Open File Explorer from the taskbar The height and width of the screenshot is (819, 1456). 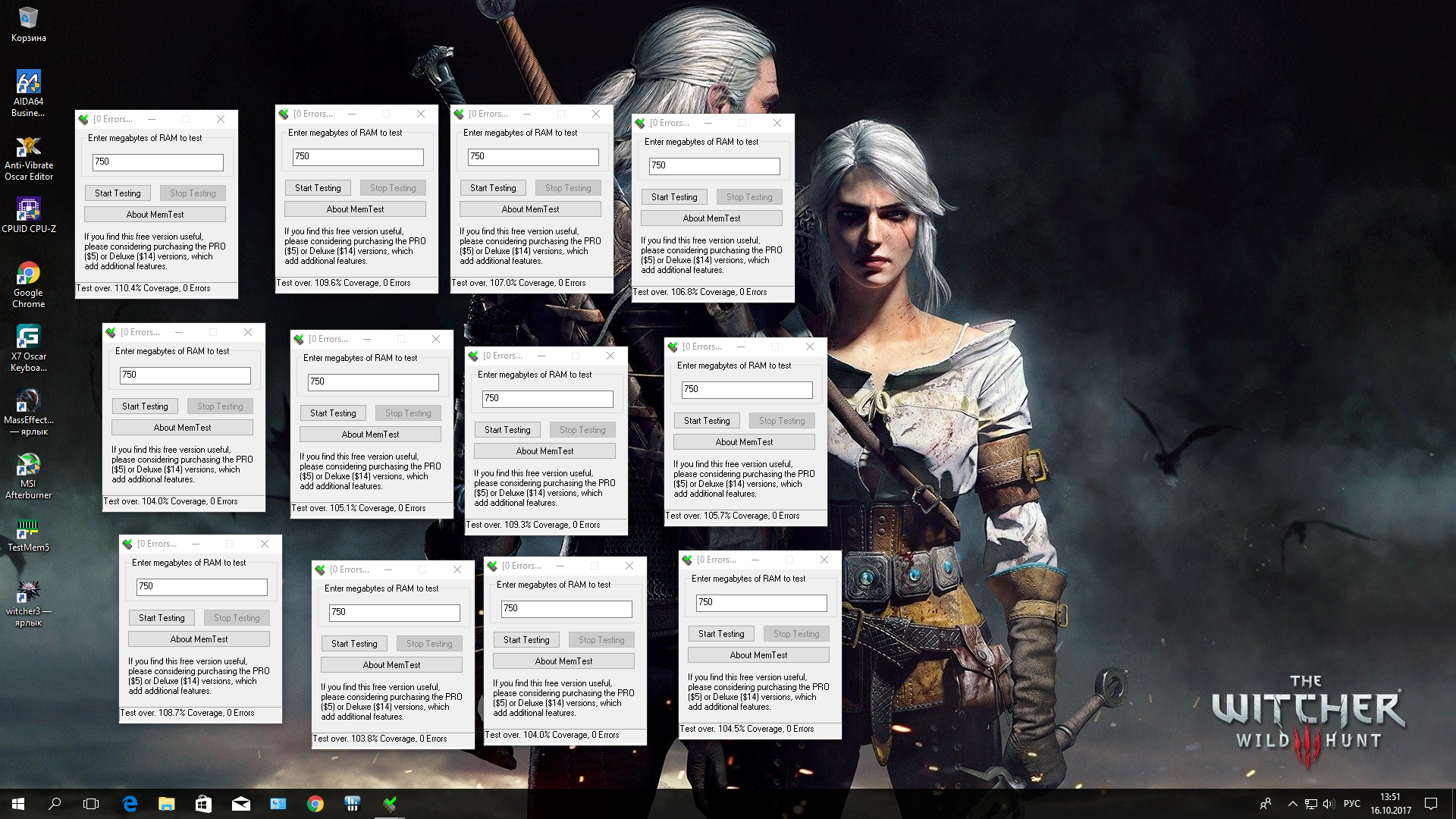click(167, 804)
